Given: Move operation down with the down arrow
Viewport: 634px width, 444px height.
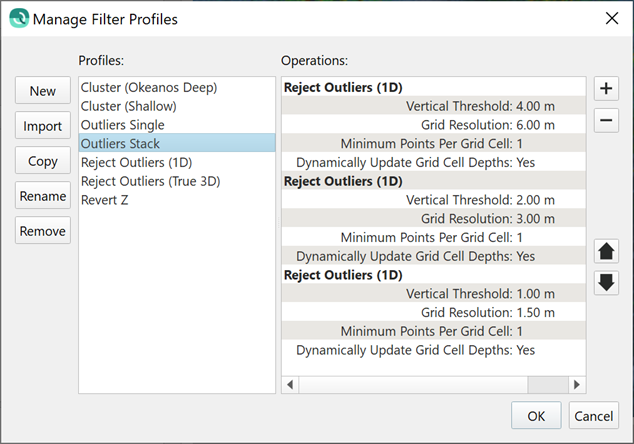Looking at the screenshot, I should point(605,283).
